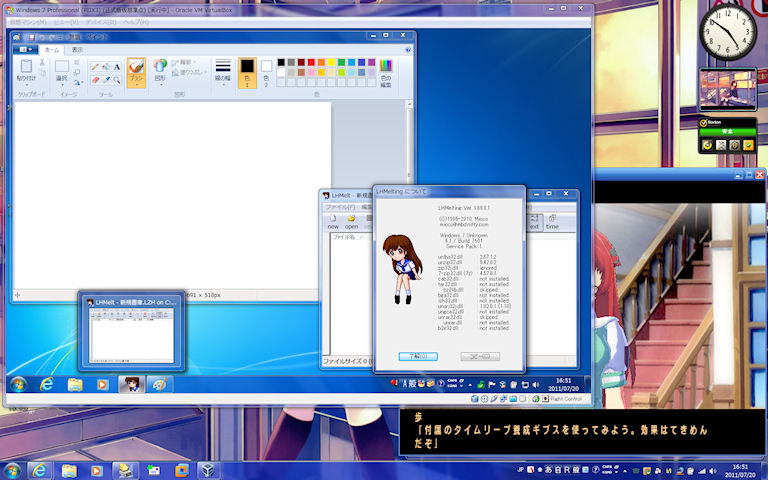Switch to Paint's Home tab
The image size is (768, 480).
click(x=51, y=50)
